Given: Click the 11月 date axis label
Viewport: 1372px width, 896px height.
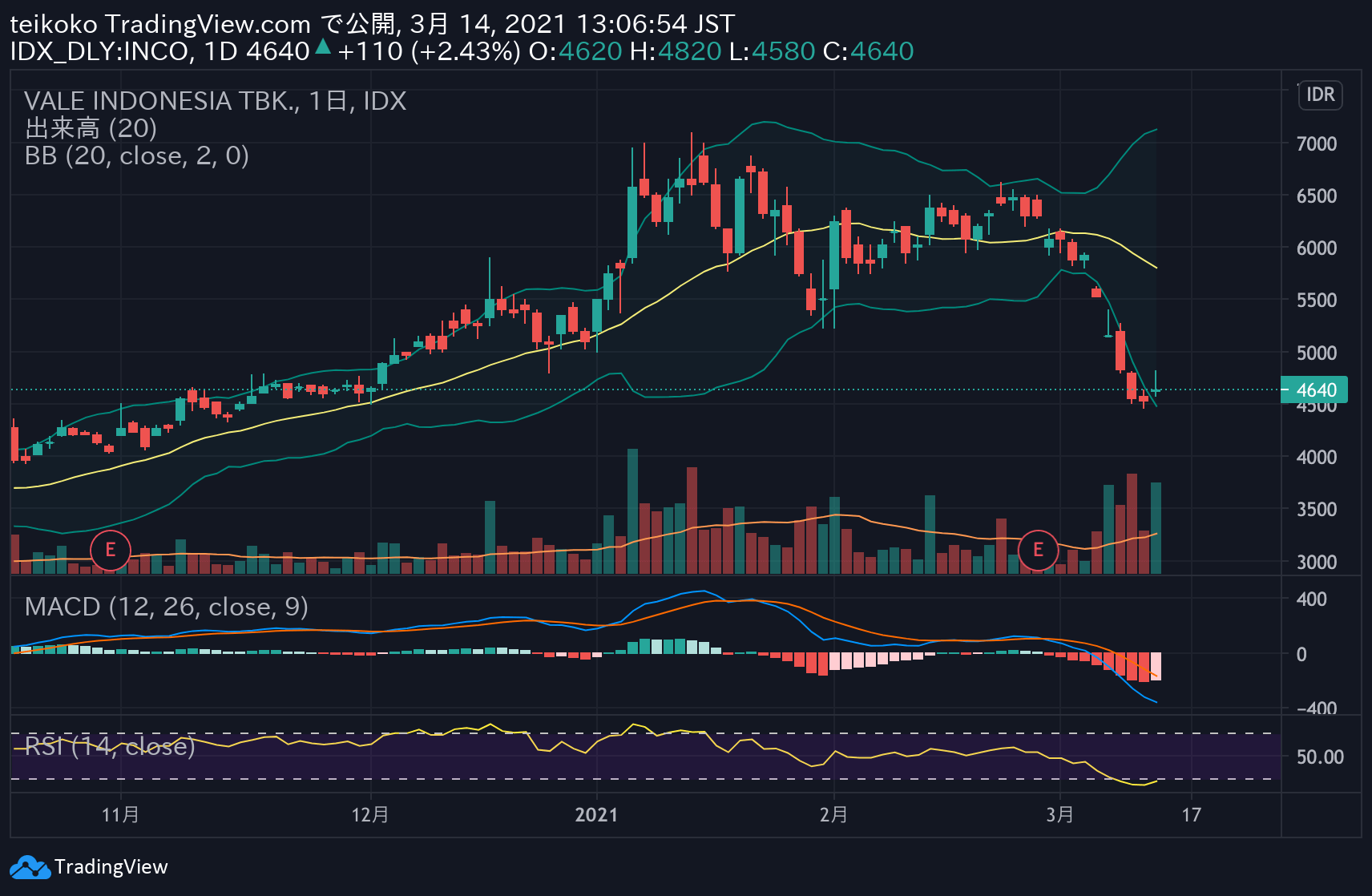Looking at the screenshot, I should 121,815.
